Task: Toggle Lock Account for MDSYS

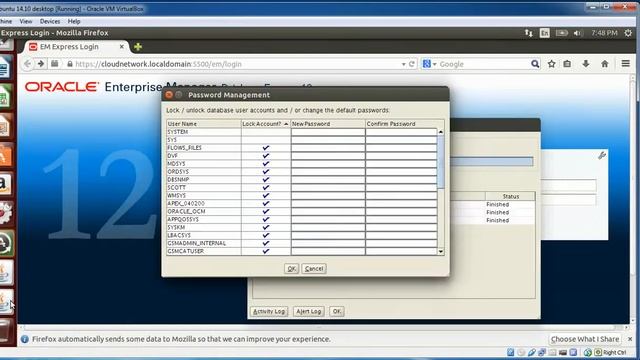Action: pyautogui.click(x=266, y=164)
